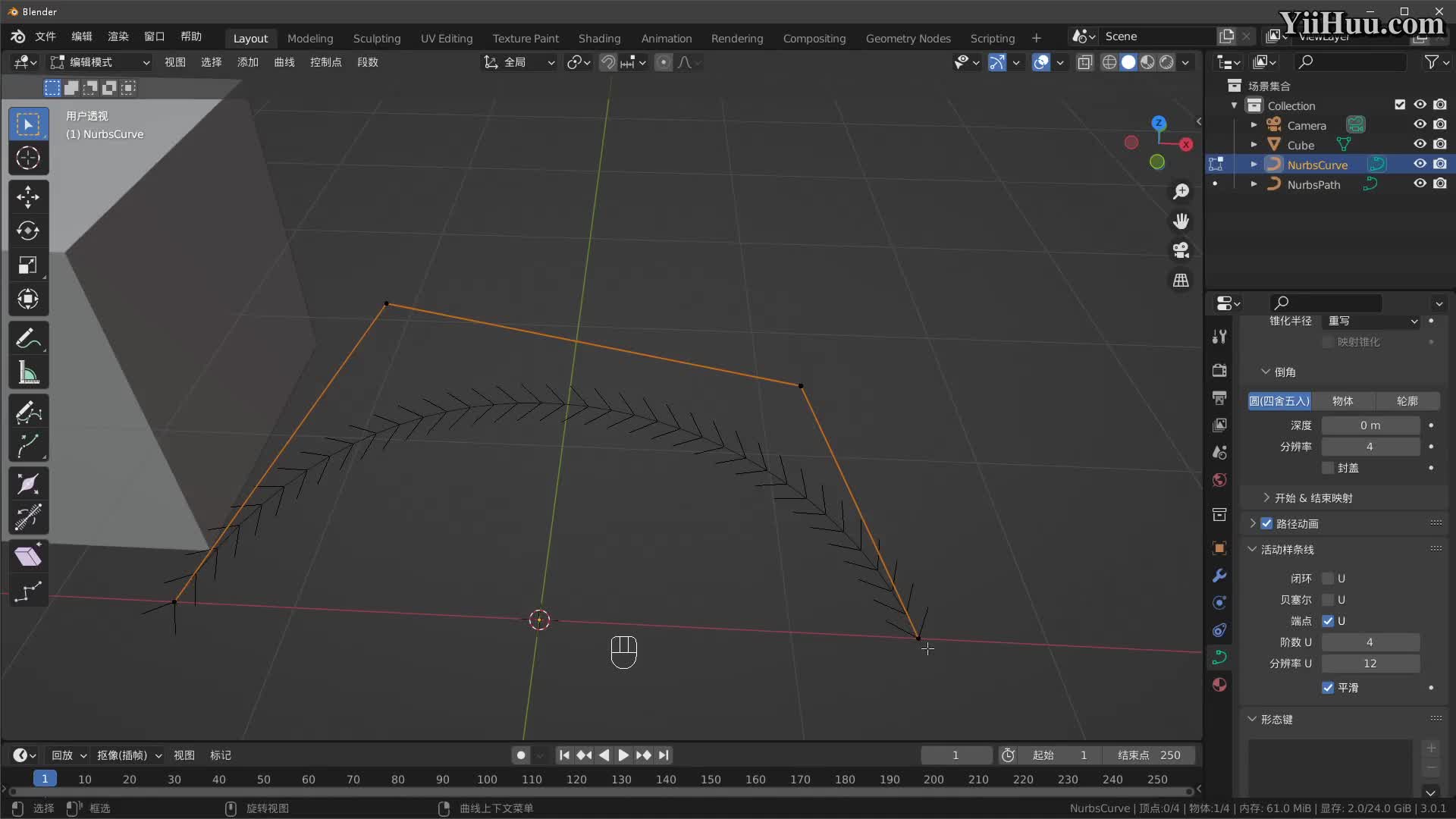Select the curve Radius tool
The height and width of the screenshot is (819, 1456).
pyautogui.click(x=28, y=484)
